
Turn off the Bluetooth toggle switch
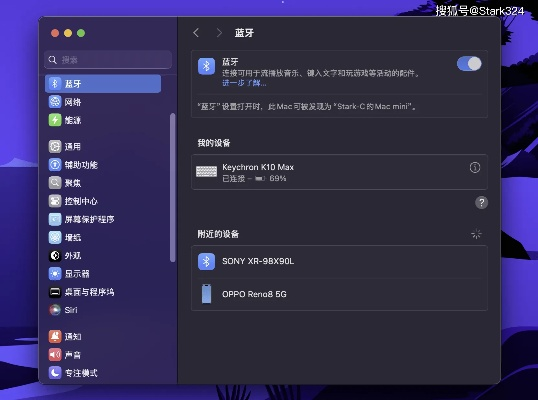(469, 64)
